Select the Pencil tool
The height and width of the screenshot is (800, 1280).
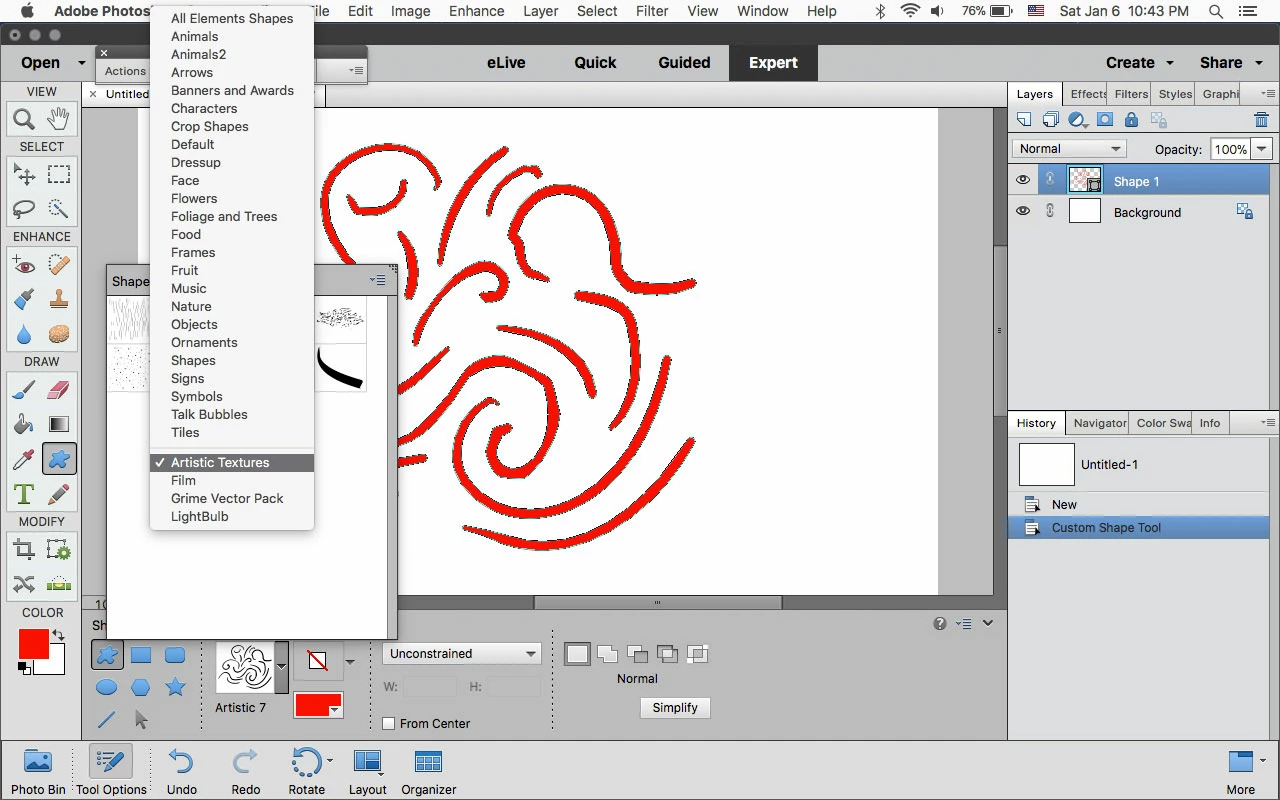(x=59, y=494)
